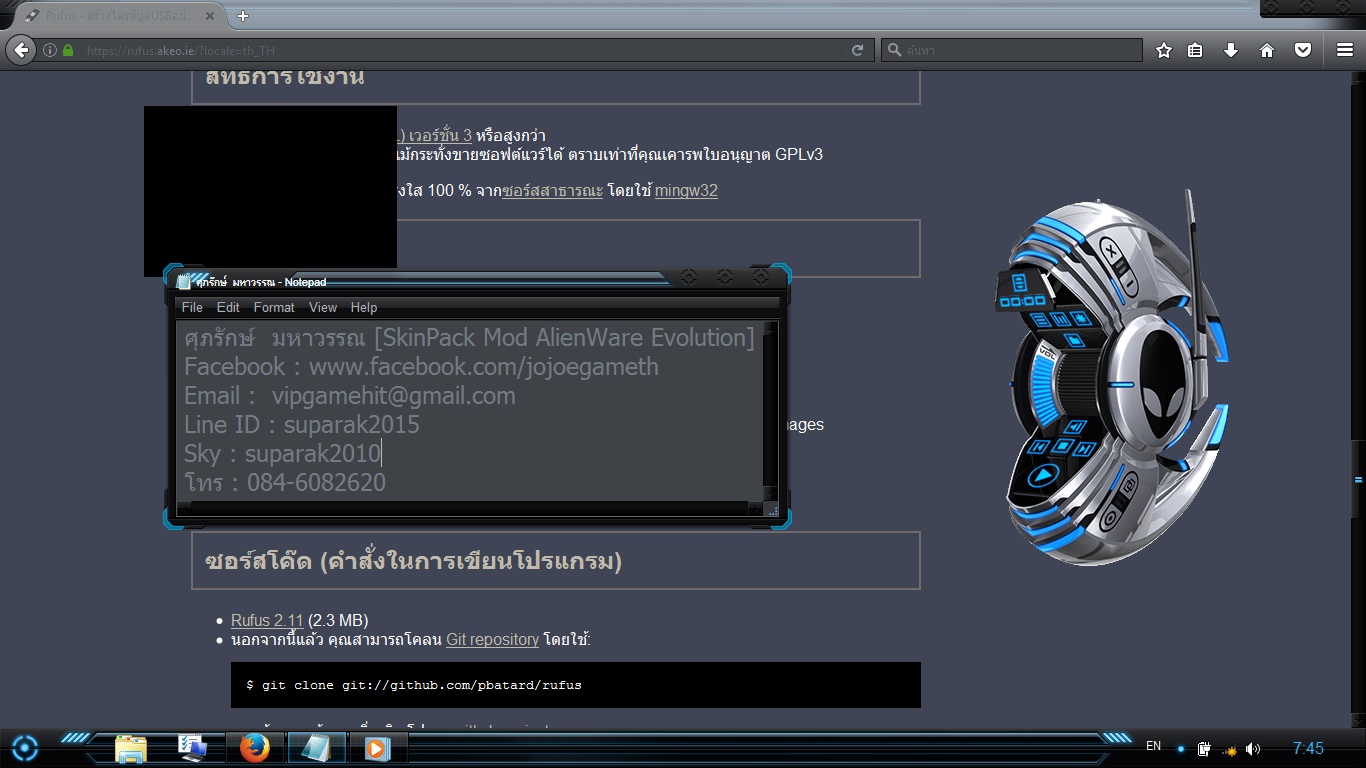Open the system volume tray icon
This screenshot has width=1366, height=768.
pos(1253,749)
